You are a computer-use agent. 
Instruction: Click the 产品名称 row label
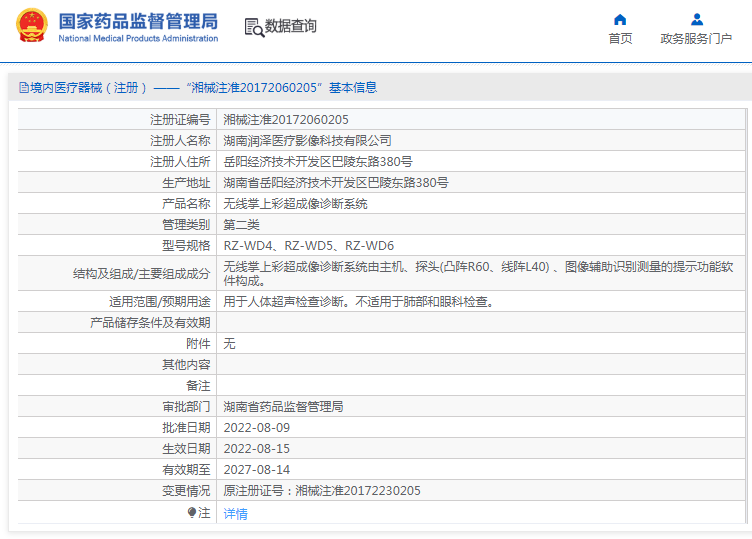186,204
